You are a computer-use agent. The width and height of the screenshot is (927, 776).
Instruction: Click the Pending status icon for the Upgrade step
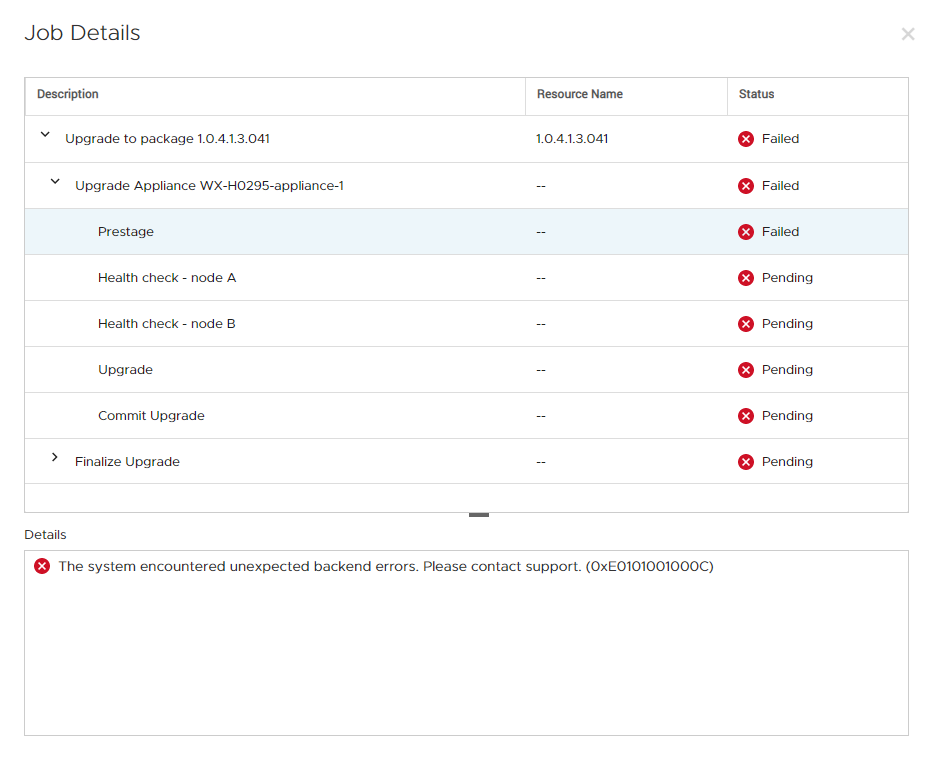click(745, 369)
